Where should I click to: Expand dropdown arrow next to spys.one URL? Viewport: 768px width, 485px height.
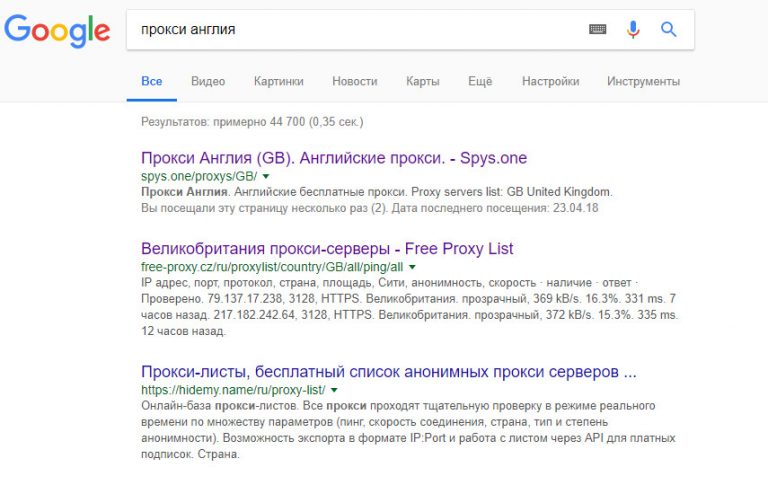coord(266,176)
